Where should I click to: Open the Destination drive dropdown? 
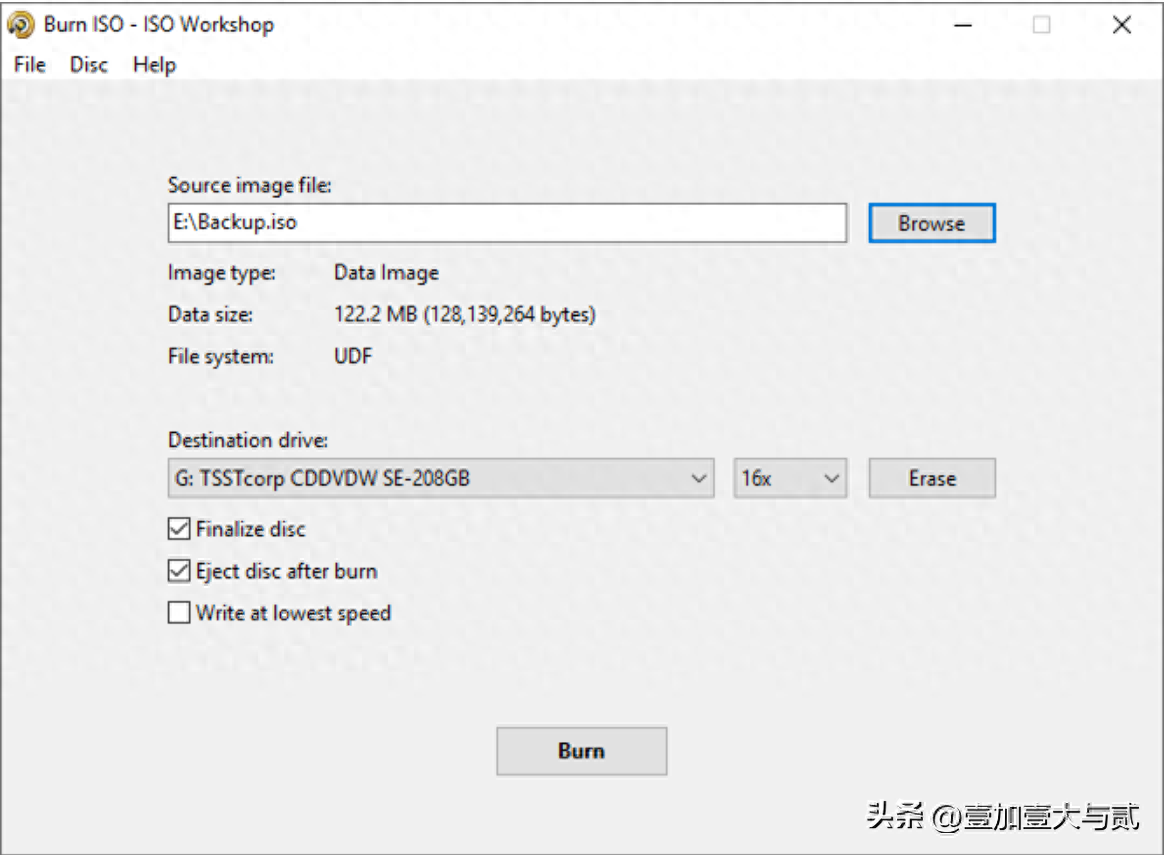coord(441,478)
